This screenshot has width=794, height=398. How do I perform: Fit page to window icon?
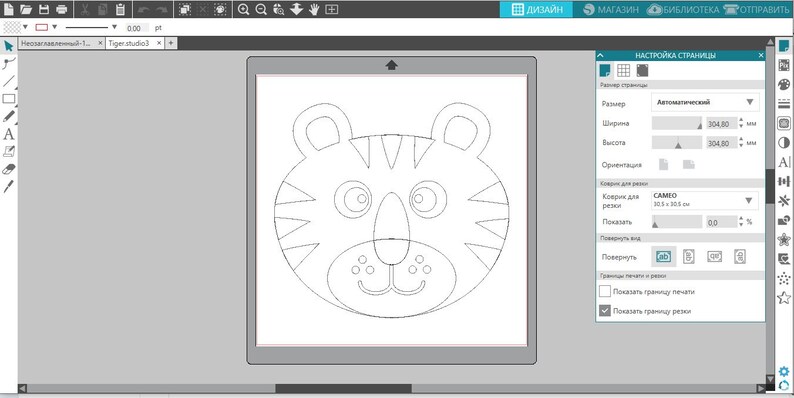(x=332, y=9)
